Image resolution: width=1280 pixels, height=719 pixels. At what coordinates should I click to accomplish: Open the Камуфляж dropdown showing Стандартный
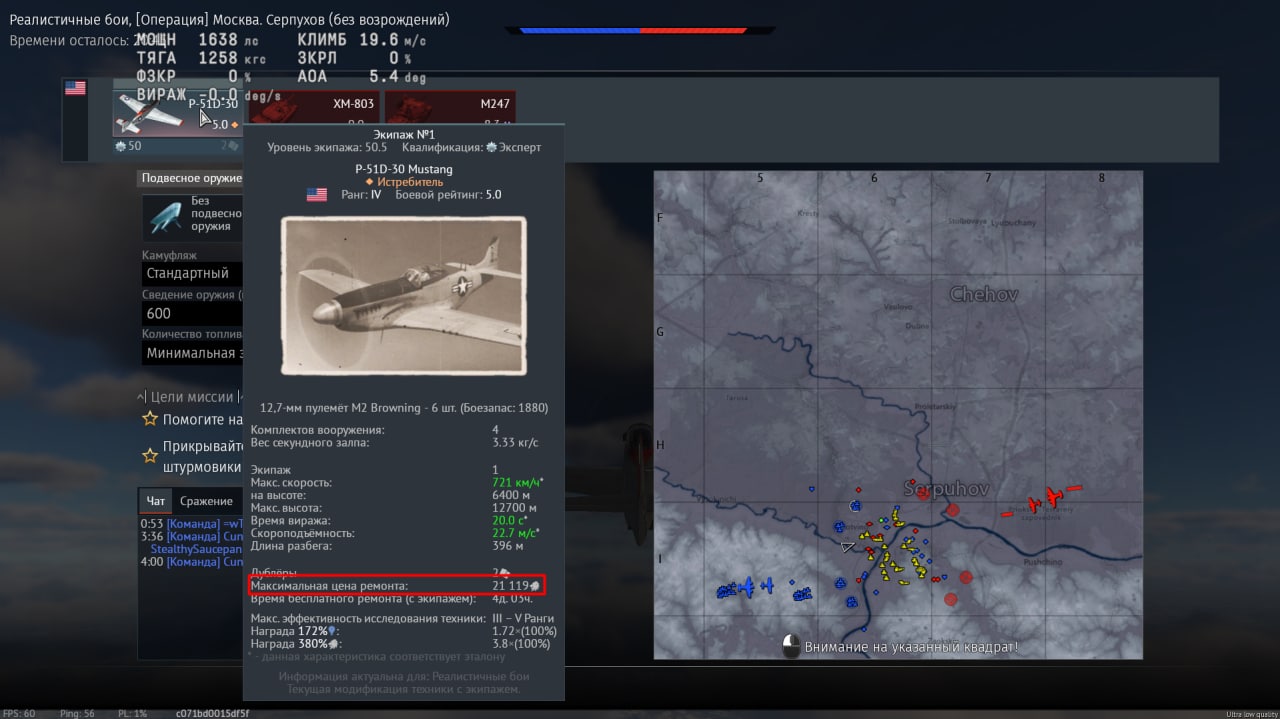coord(192,273)
